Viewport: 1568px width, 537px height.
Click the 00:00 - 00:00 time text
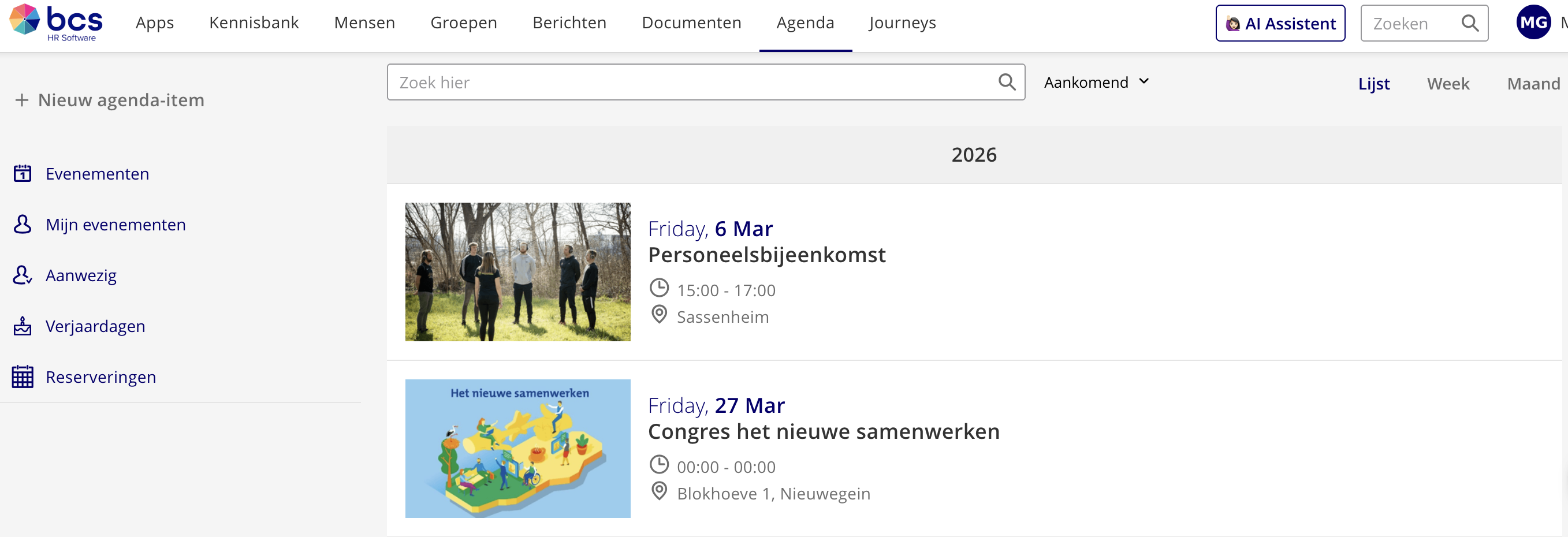point(726,467)
